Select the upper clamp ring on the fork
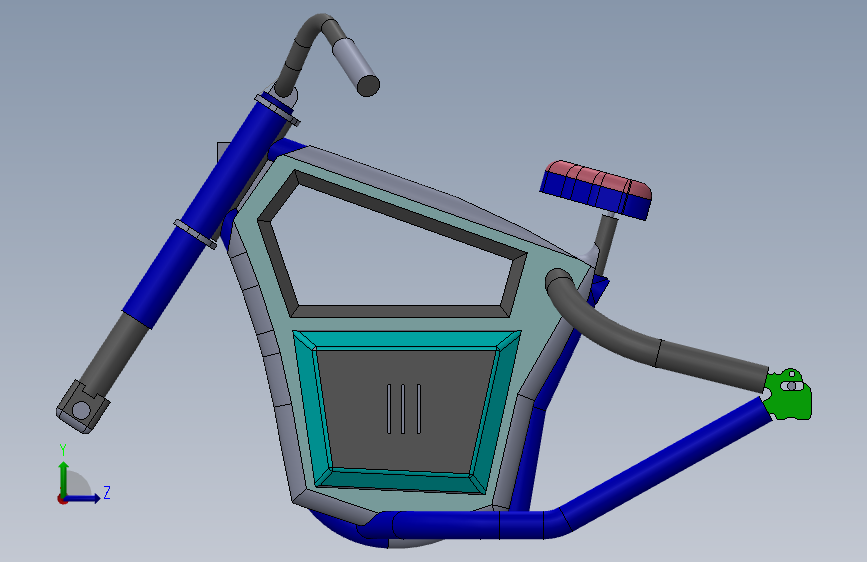 (x=278, y=110)
